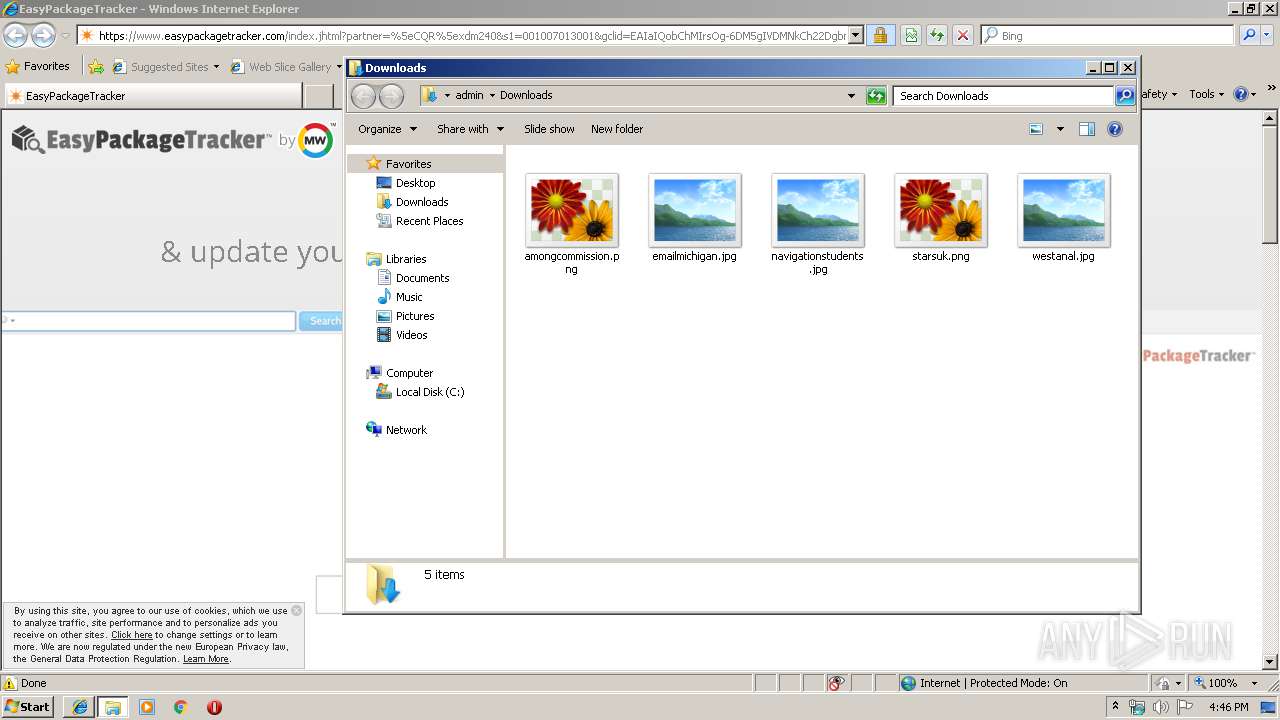Expand dropdown arrow after admin breadcrumb
Screen dimensions: 1280x720
492,96
